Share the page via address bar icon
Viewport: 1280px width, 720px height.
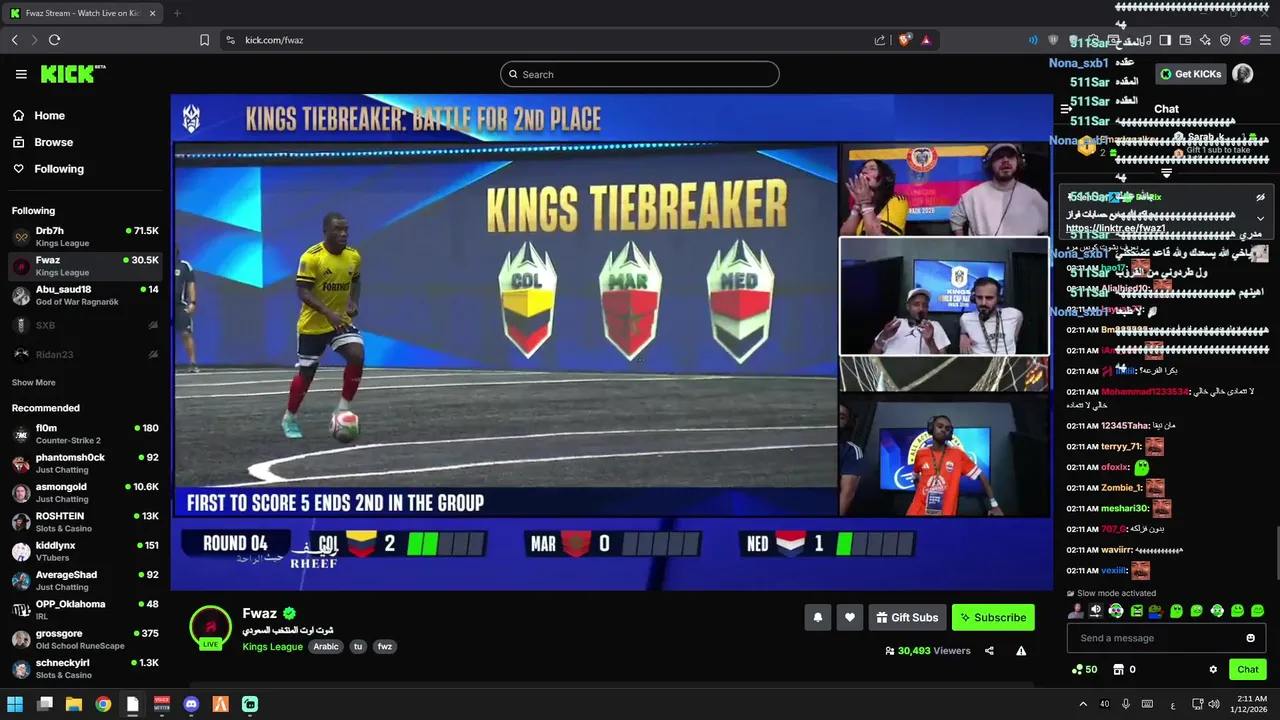[x=880, y=40]
